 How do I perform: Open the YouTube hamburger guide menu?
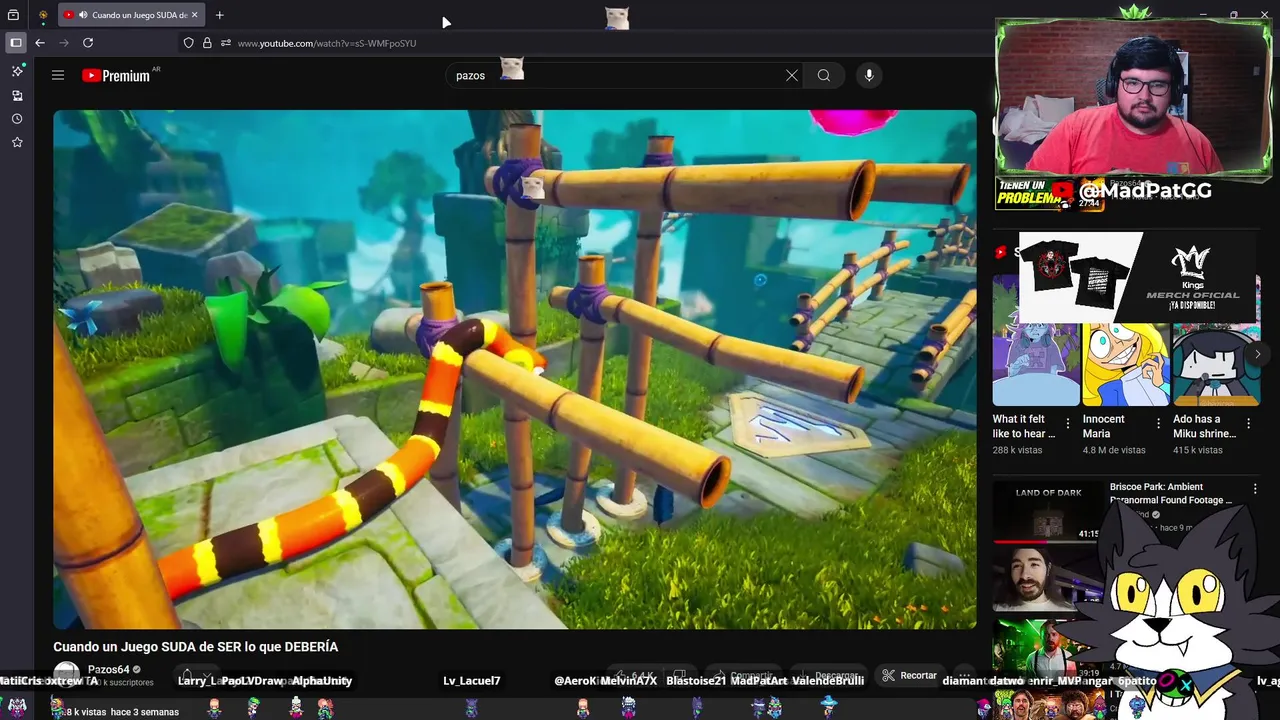tap(58, 75)
